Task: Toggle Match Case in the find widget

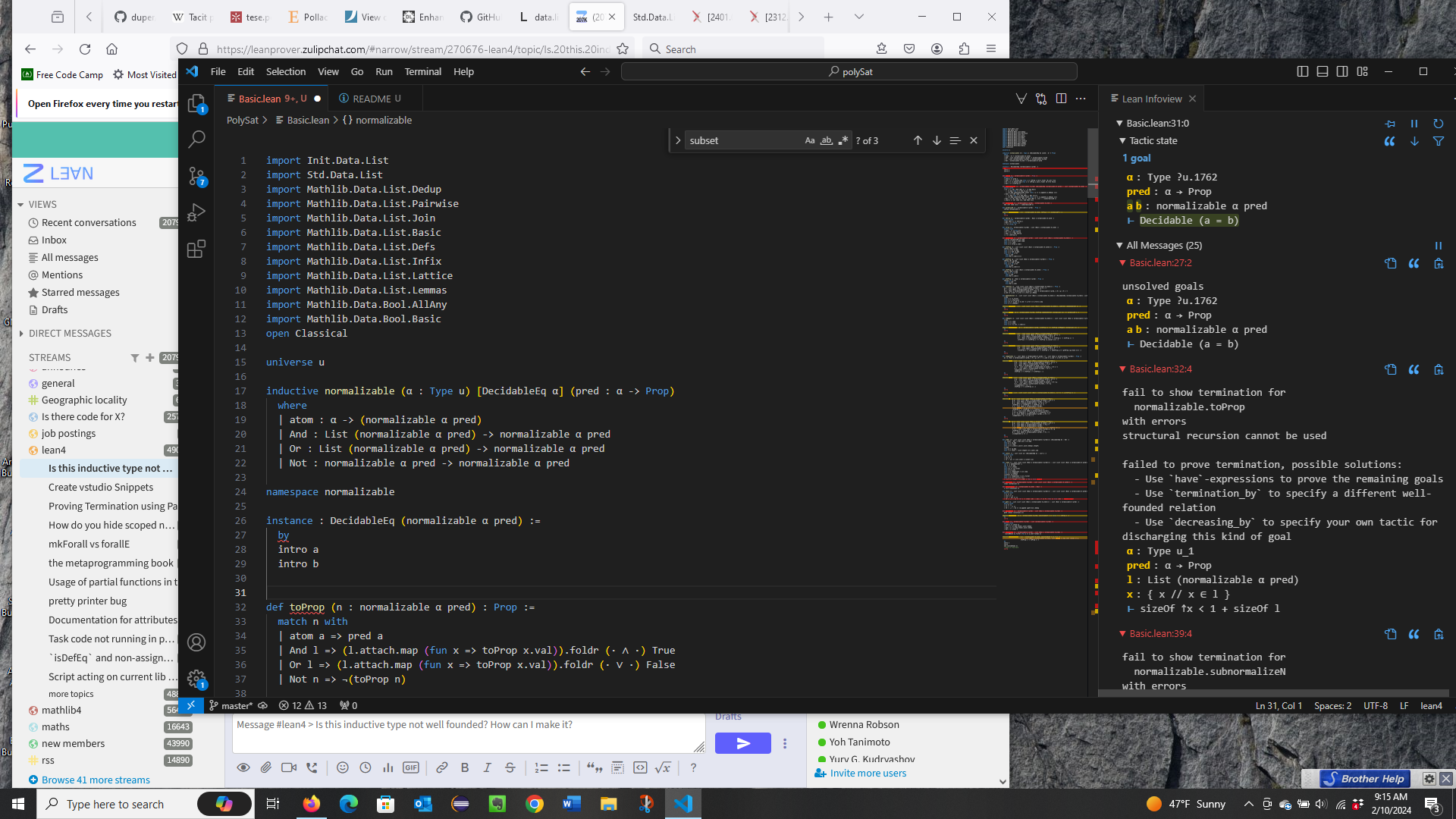Action: point(810,140)
